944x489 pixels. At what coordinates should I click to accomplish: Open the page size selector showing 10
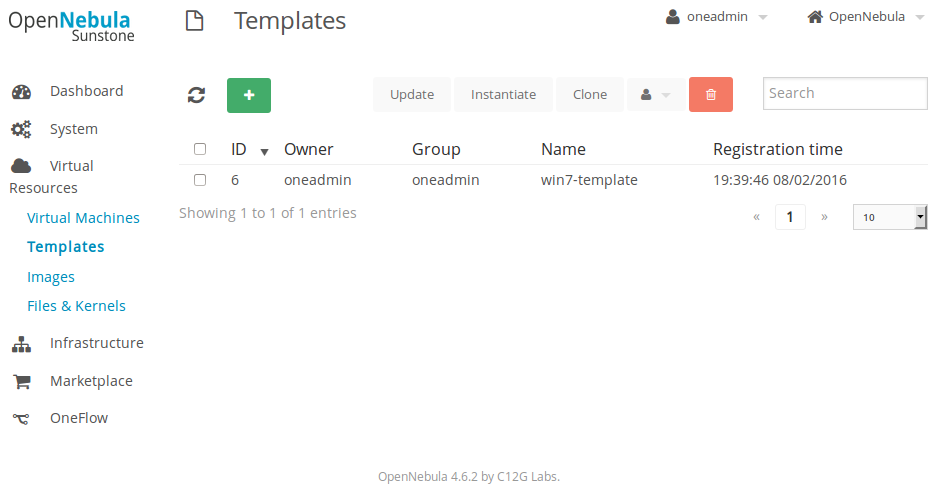889,217
